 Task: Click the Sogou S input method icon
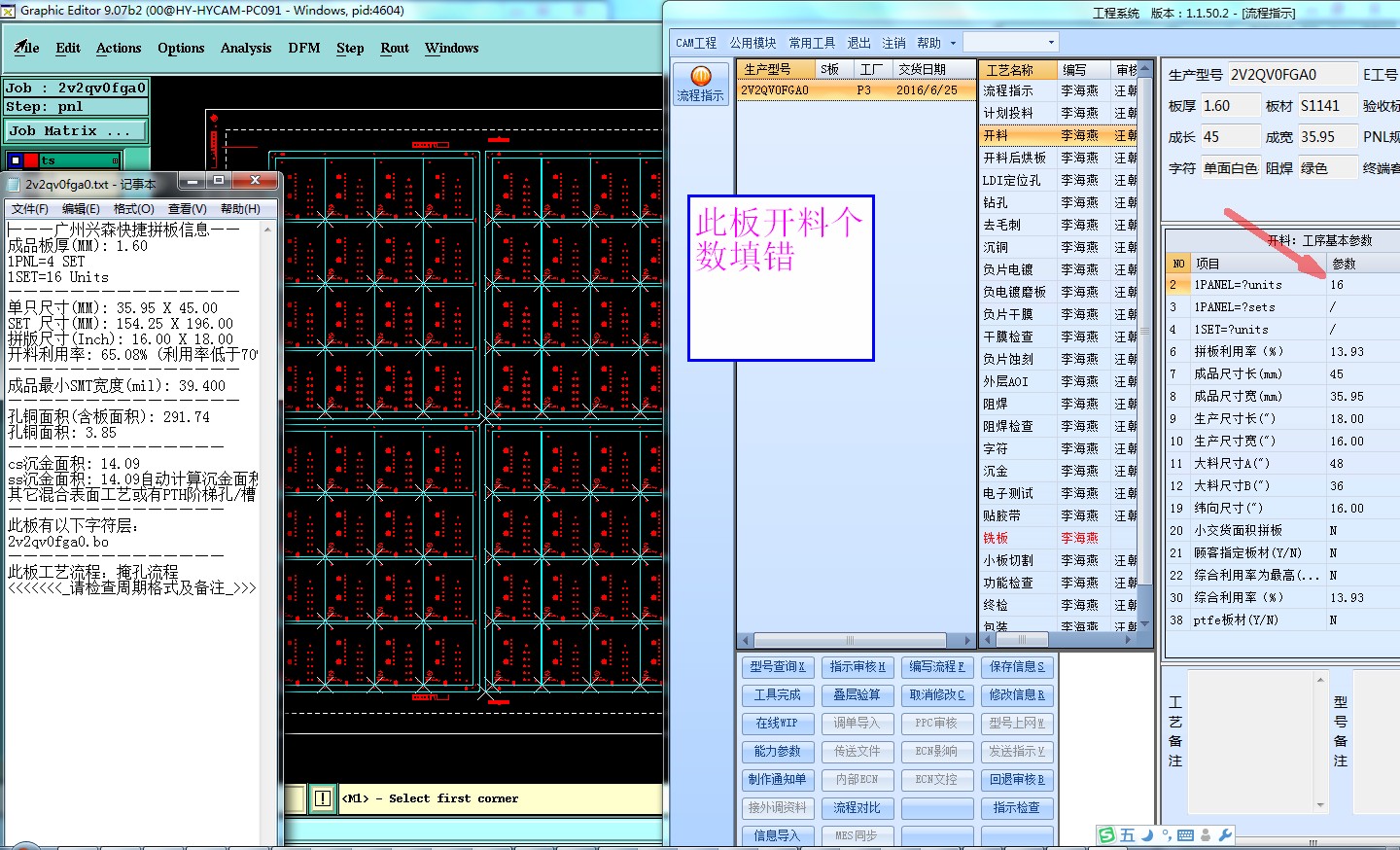point(1107,835)
